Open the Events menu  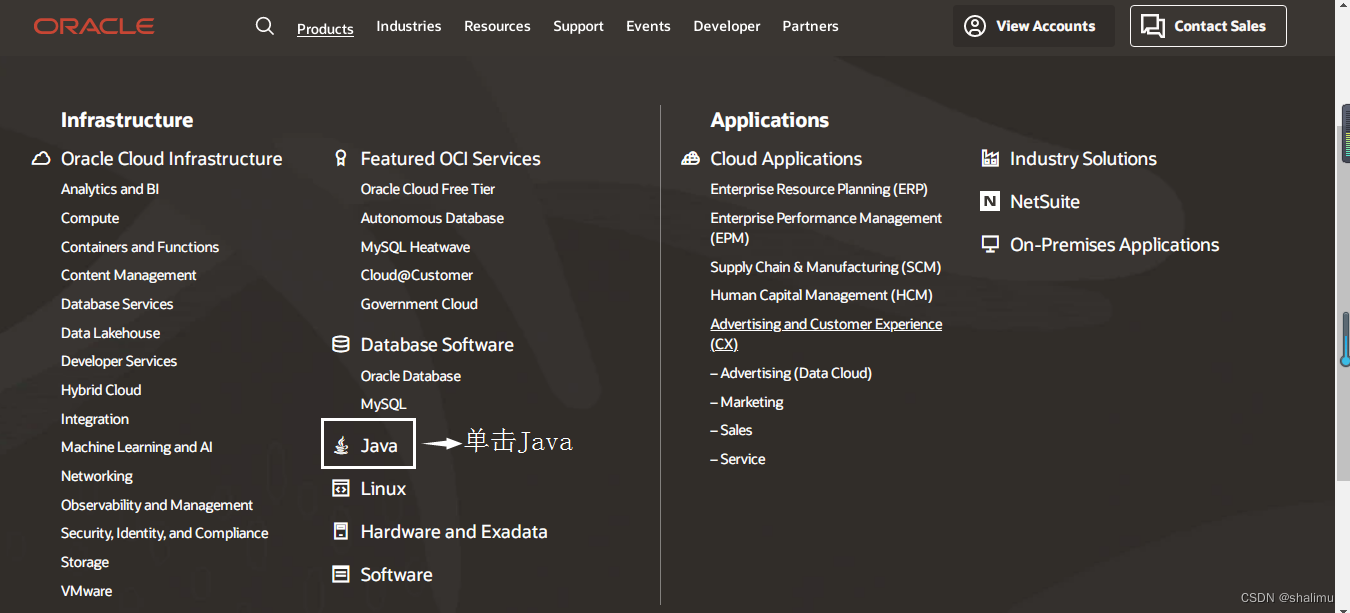[x=648, y=26]
